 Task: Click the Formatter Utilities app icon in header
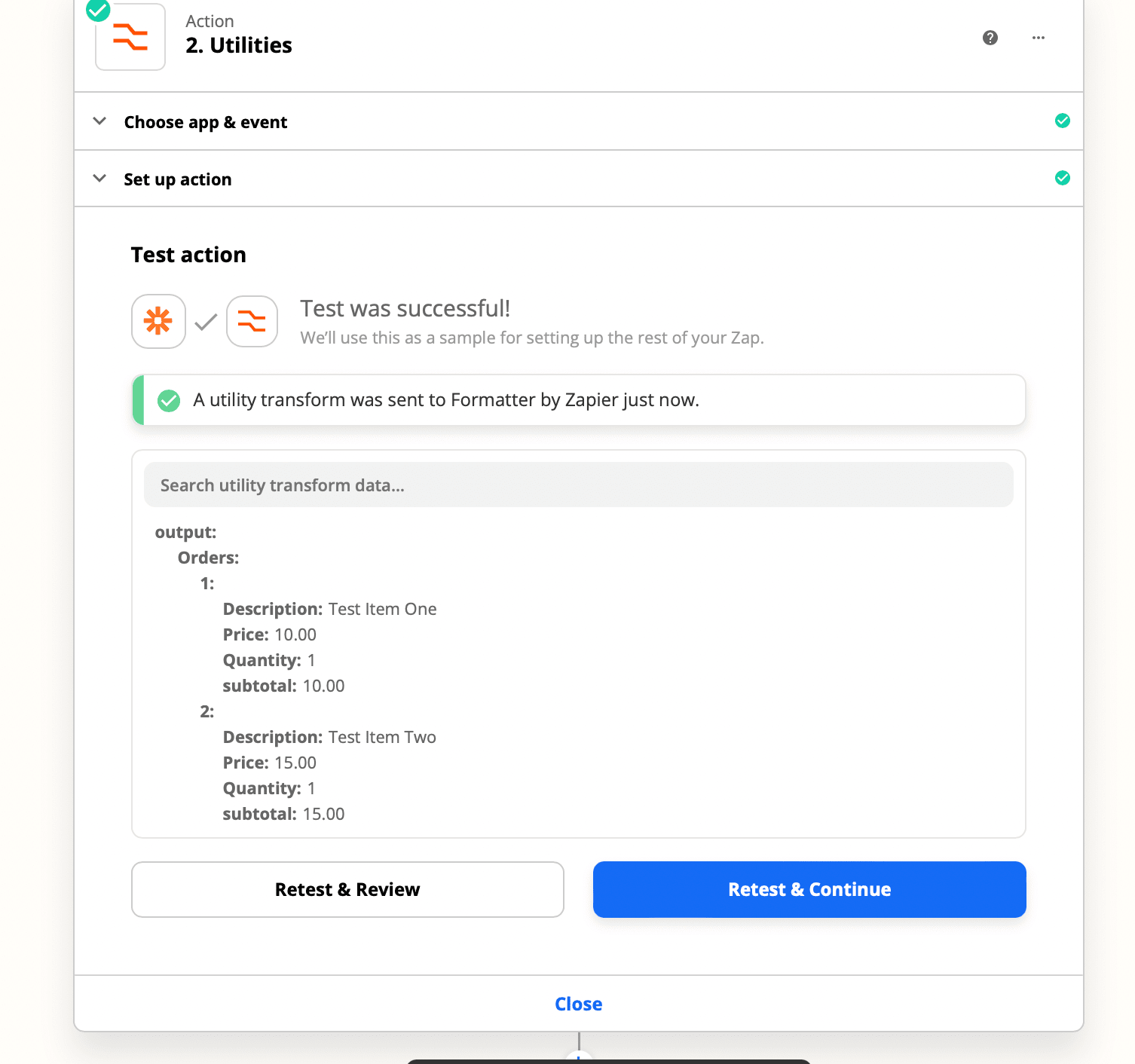[x=130, y=37]
